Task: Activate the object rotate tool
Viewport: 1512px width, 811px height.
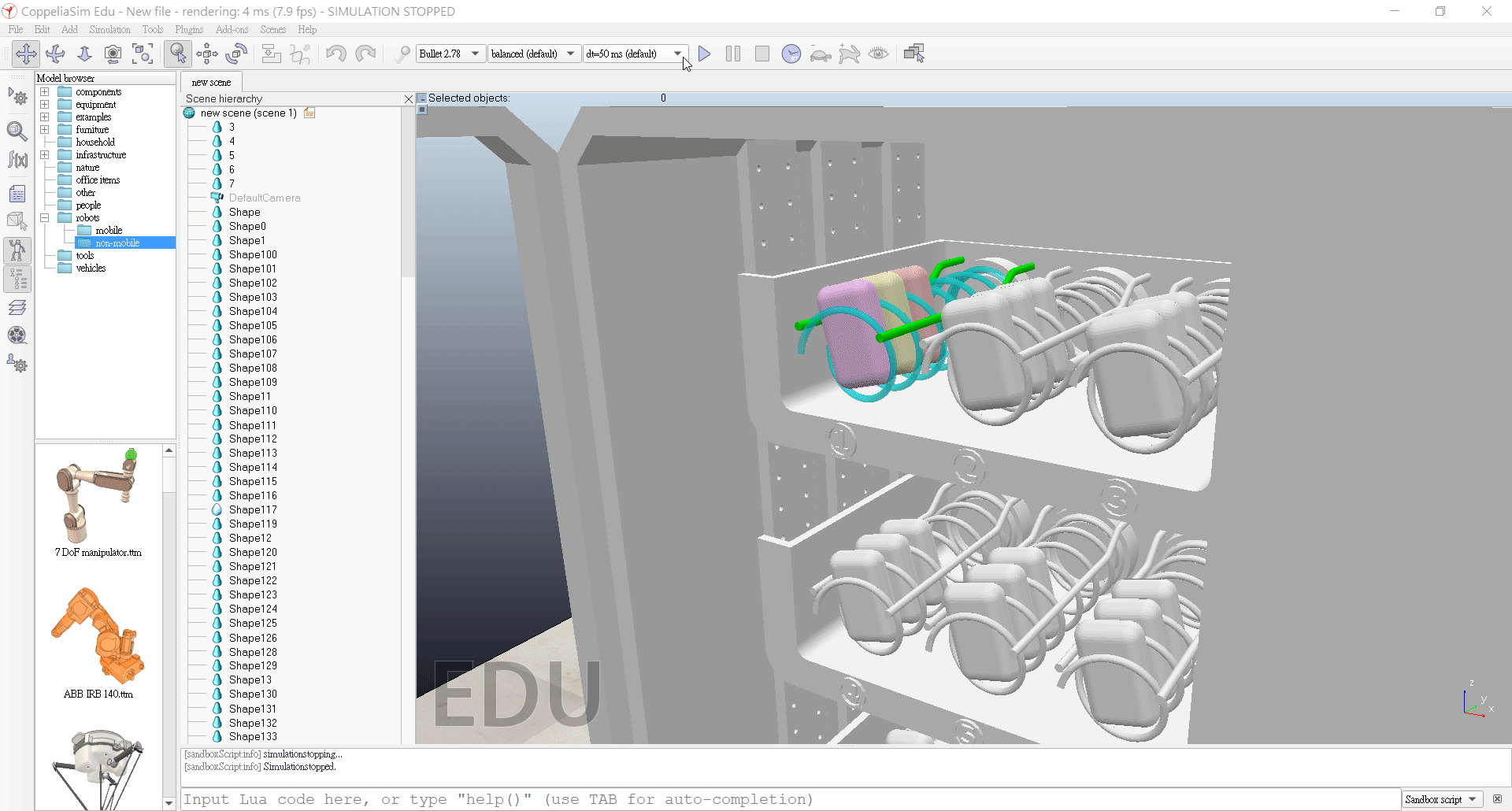Action: coord(236,54)
